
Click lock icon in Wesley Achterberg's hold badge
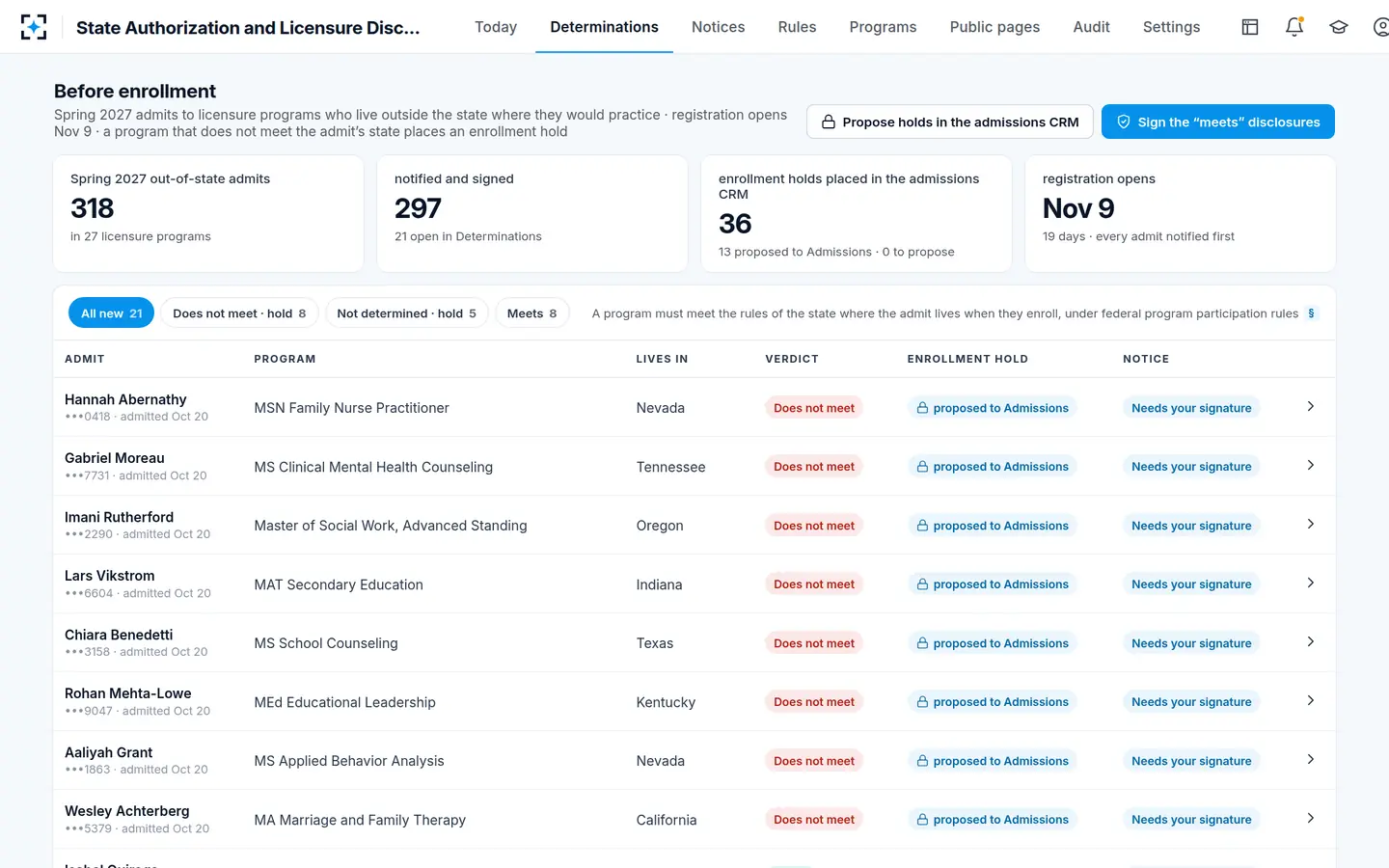(922, 820)
